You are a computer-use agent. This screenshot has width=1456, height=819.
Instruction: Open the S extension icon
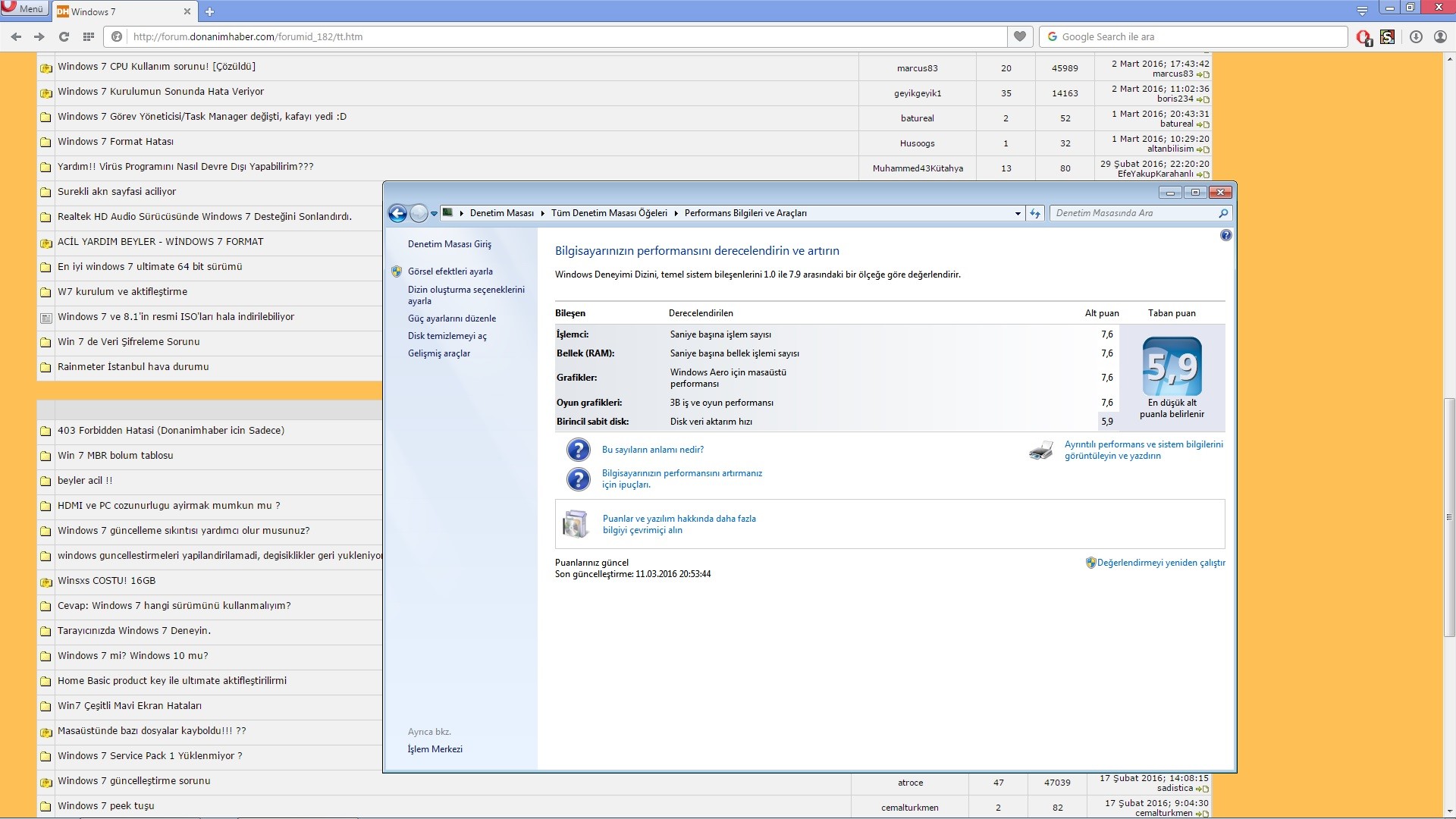1388,36
